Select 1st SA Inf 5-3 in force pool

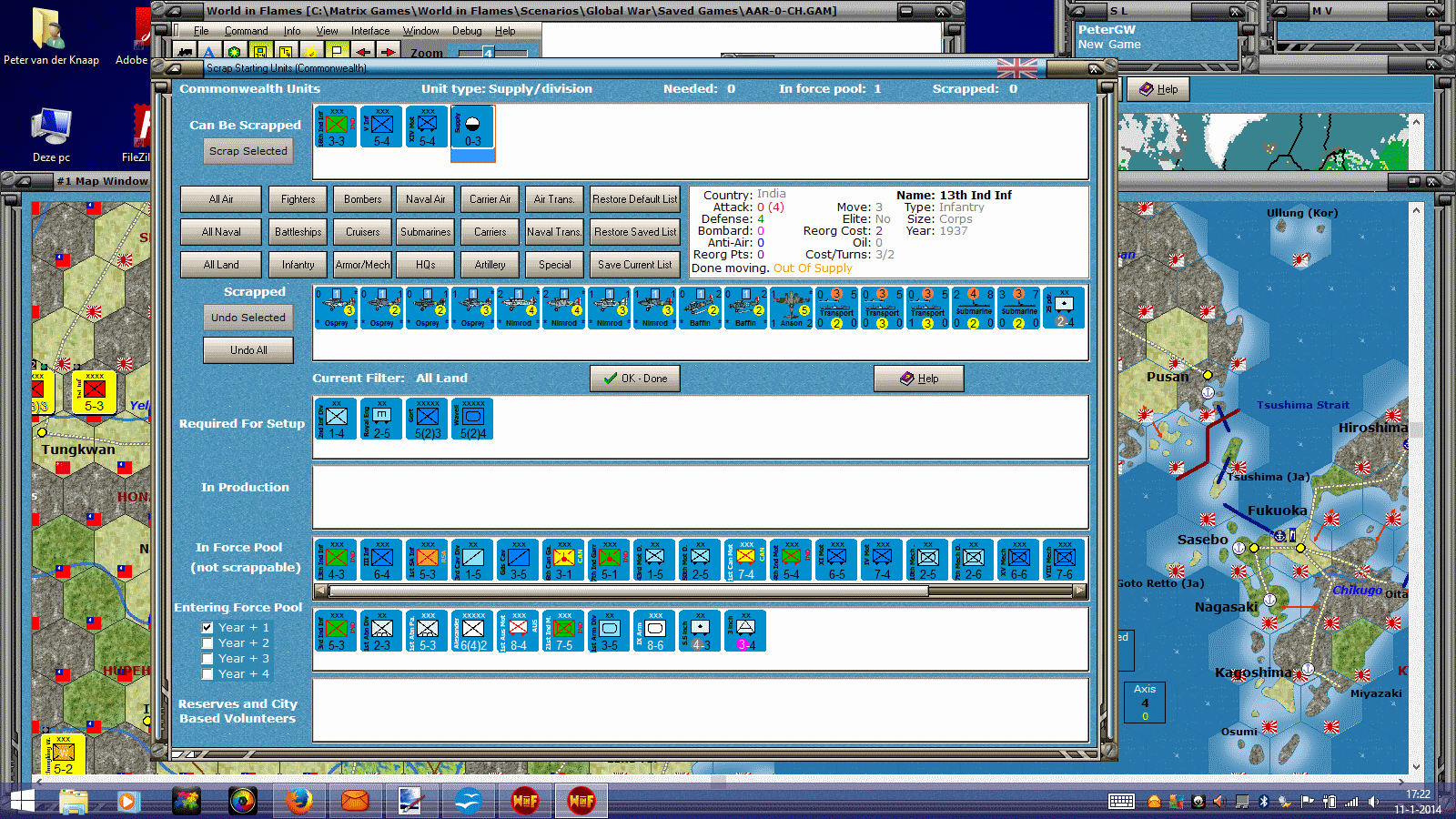click(x=427, y=560)
